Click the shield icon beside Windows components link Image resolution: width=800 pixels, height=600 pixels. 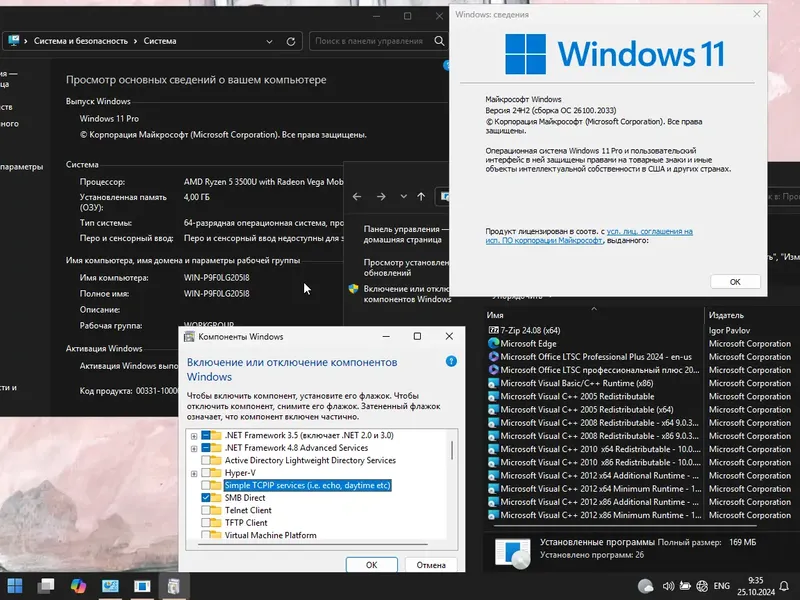pyautogui.click(x=354, y=289)
